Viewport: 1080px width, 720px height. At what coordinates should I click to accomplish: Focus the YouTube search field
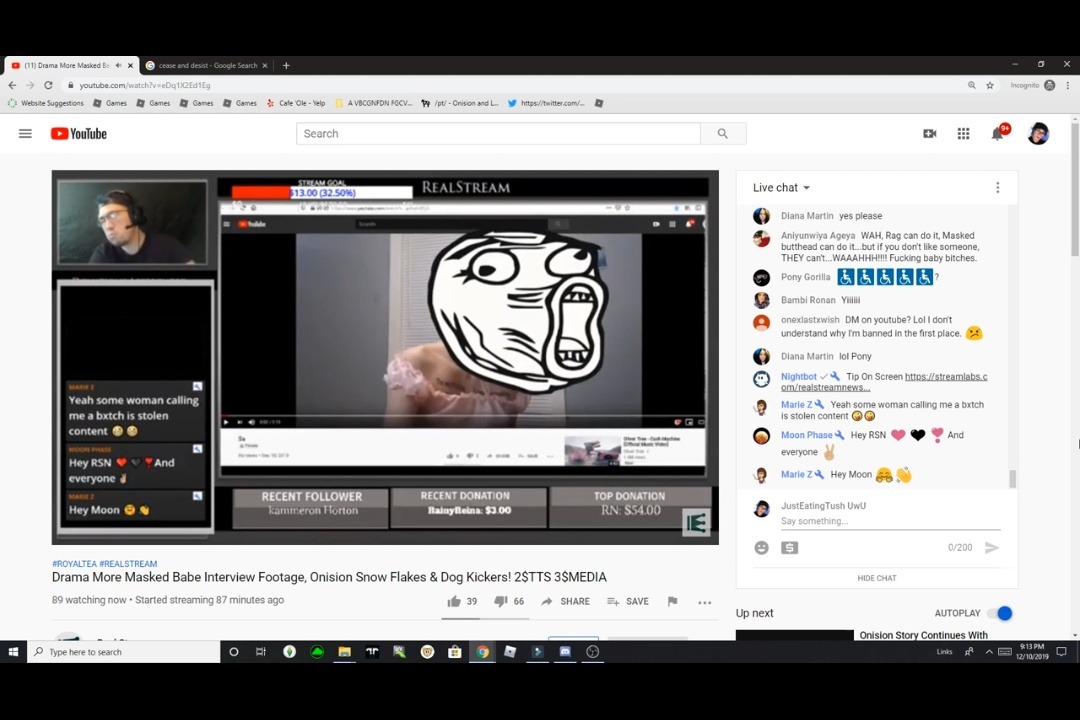point(498,134)
